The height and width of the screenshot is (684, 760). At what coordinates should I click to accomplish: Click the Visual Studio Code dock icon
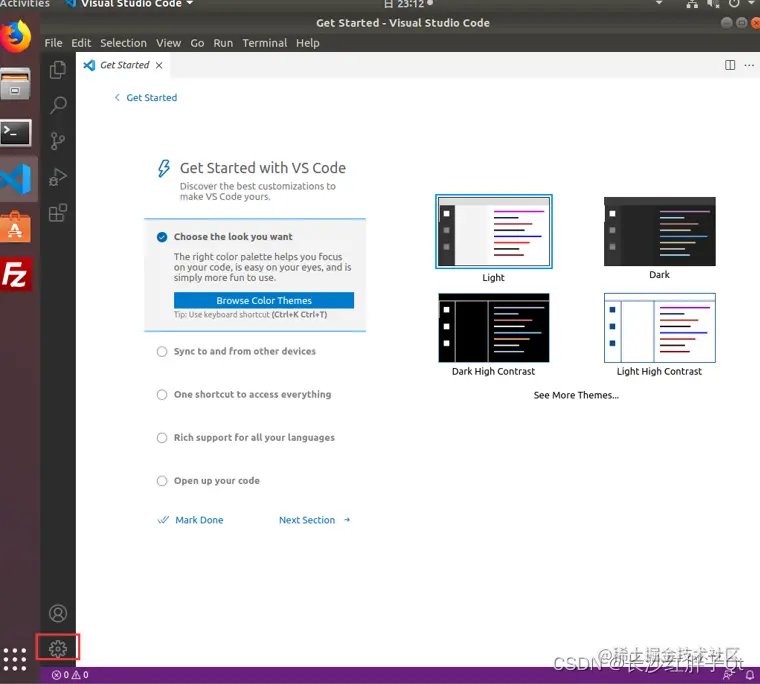[17, 179]
